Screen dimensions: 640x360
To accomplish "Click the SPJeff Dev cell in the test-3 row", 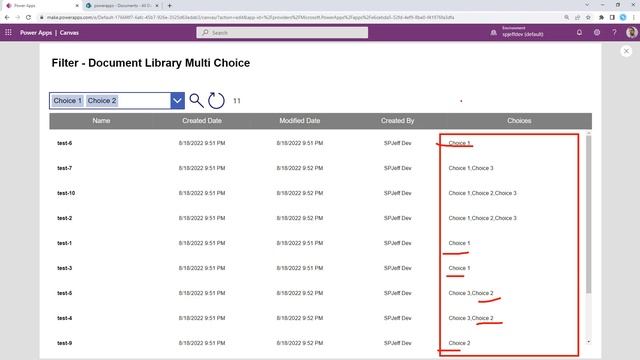I will (398, 268).
